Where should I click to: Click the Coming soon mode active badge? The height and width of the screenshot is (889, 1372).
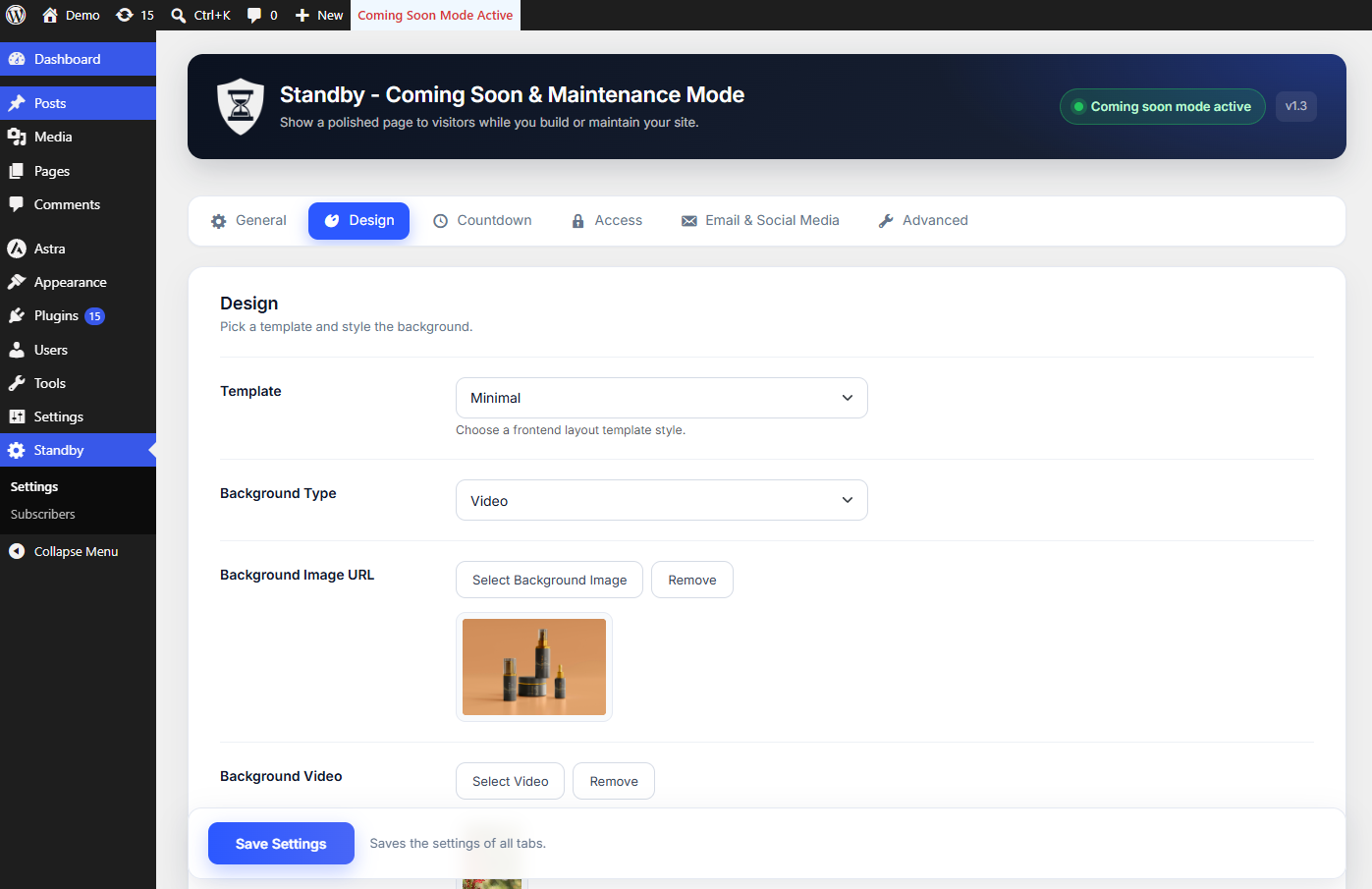click(x=1163, y=106)
